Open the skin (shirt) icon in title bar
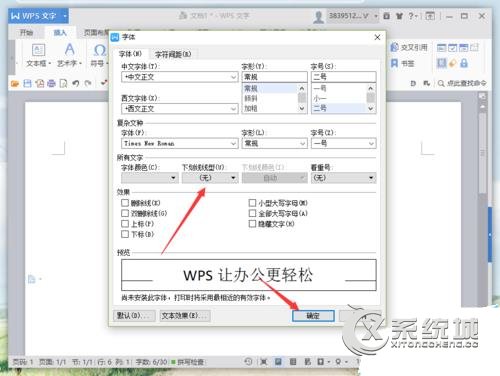This screenshot has height=376, width=500. coord(399,16)
